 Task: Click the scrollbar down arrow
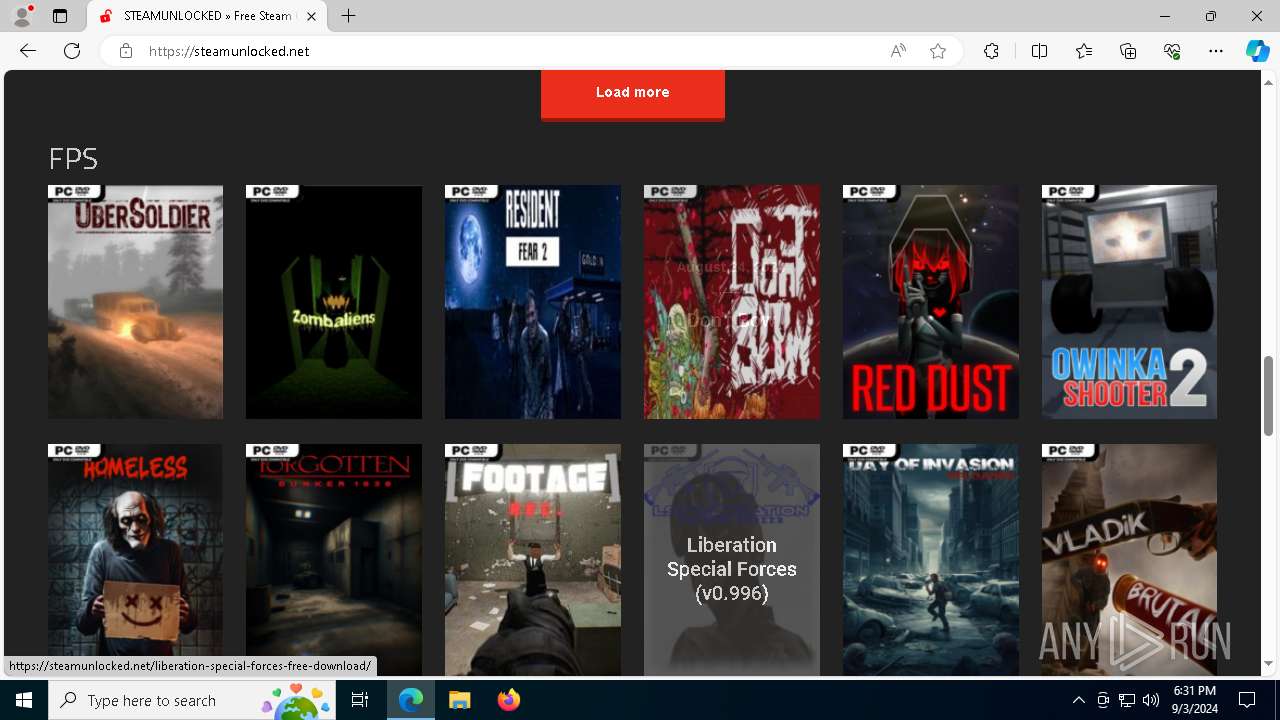(x=1269, y=664)
